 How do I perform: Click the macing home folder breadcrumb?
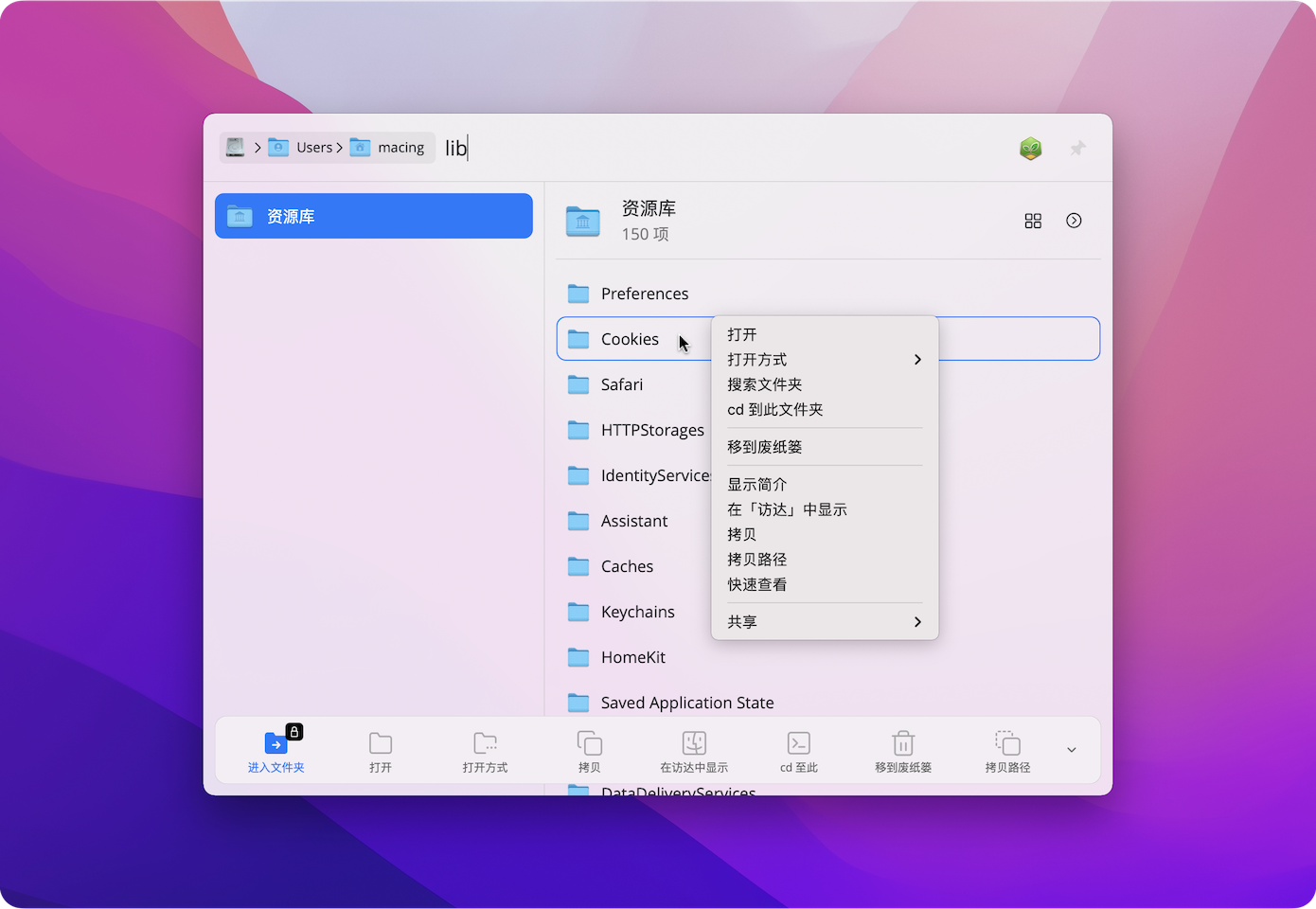click(x=387, y=148)
